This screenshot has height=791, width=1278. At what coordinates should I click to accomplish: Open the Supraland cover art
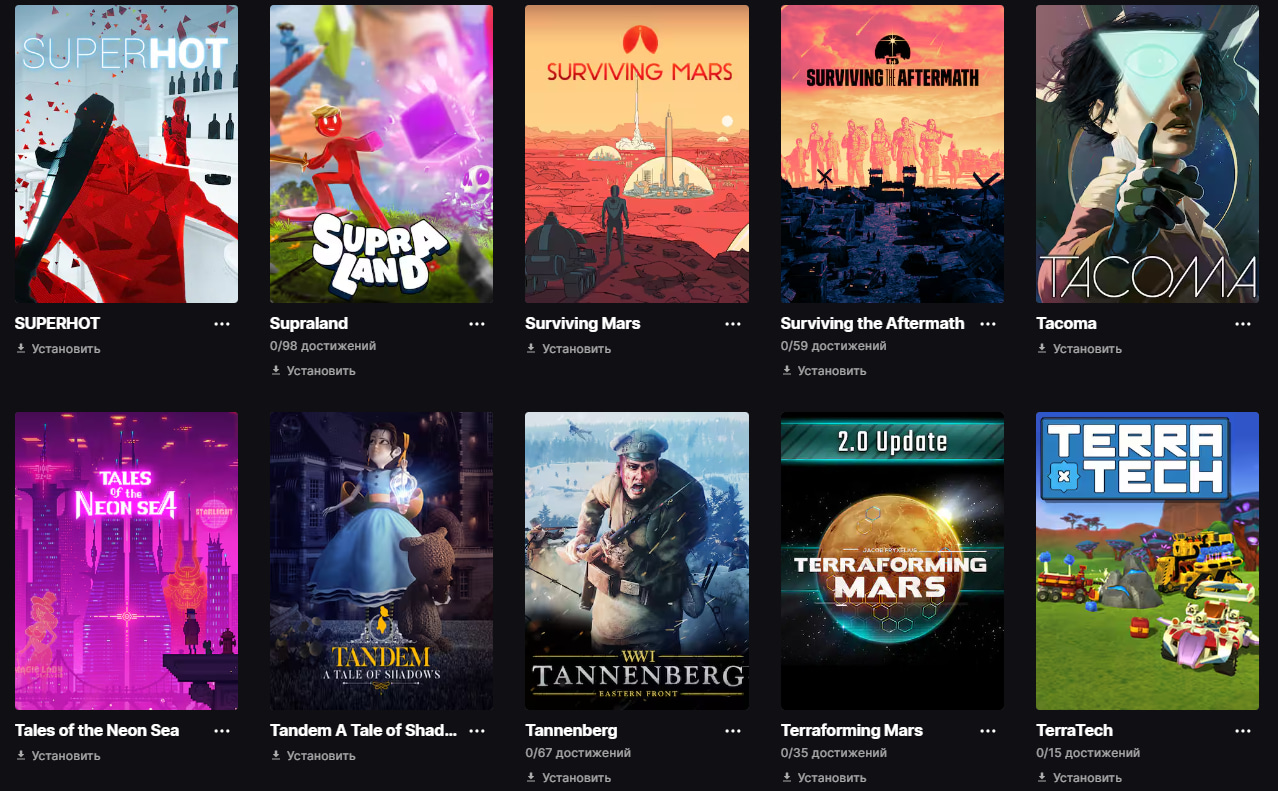tap(381, 154)
